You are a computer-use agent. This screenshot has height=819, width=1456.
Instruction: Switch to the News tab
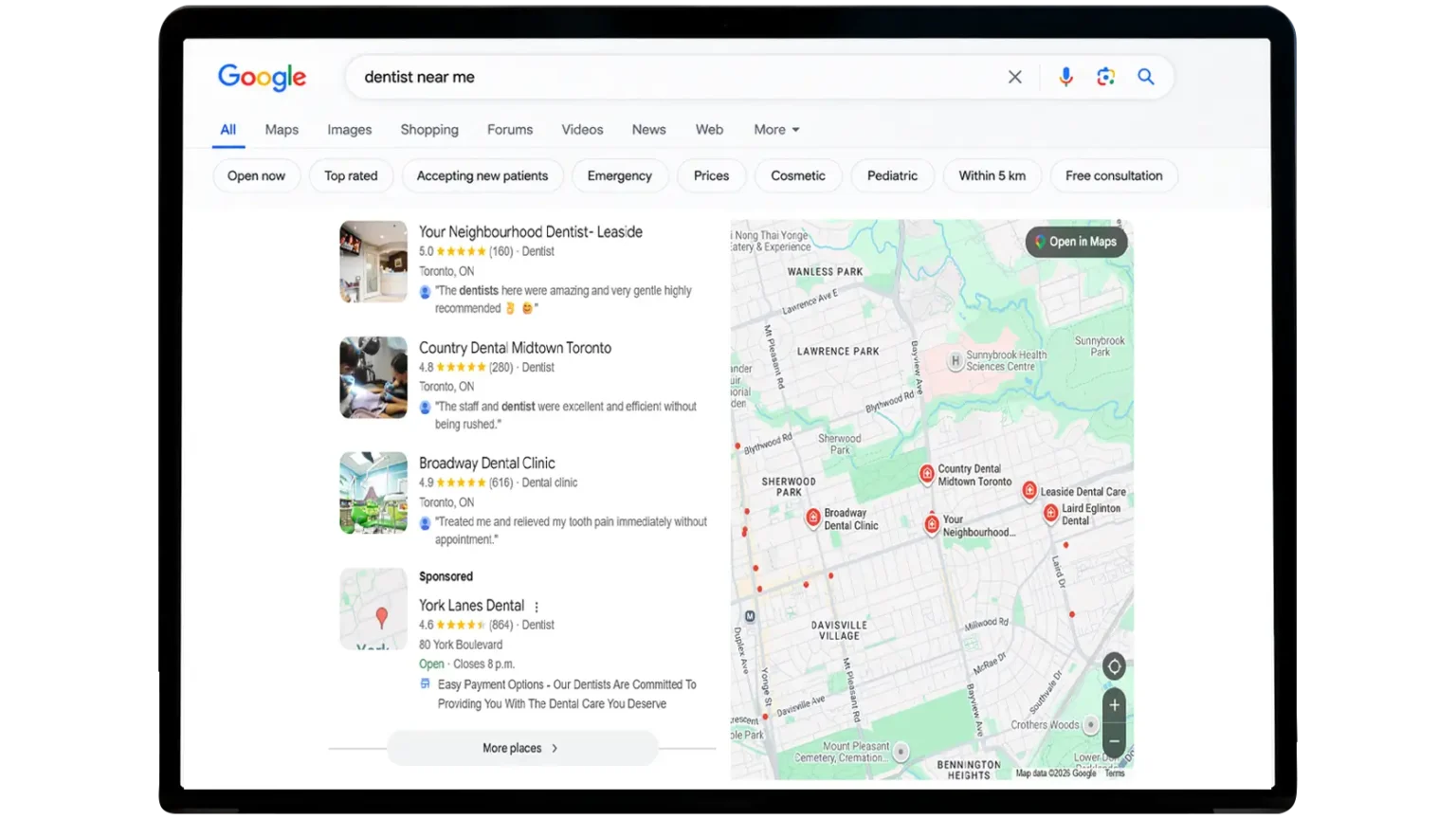point(649,130)
